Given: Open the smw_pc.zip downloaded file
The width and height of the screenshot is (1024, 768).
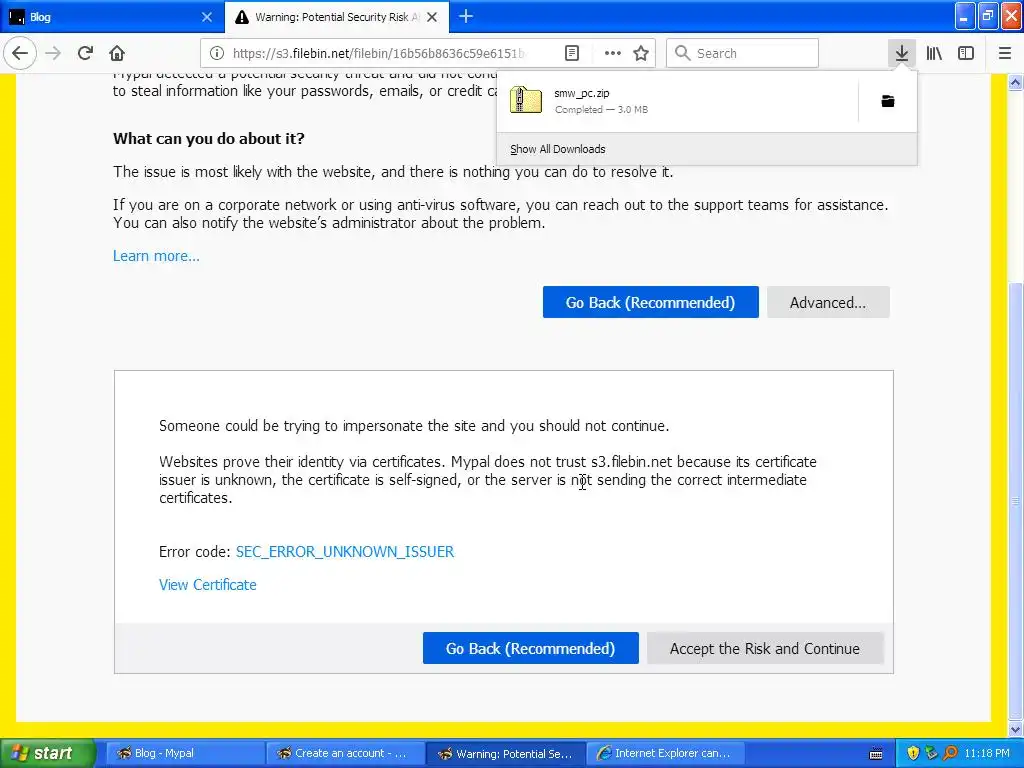Looking at the screenshot, I should coord(677,101).
